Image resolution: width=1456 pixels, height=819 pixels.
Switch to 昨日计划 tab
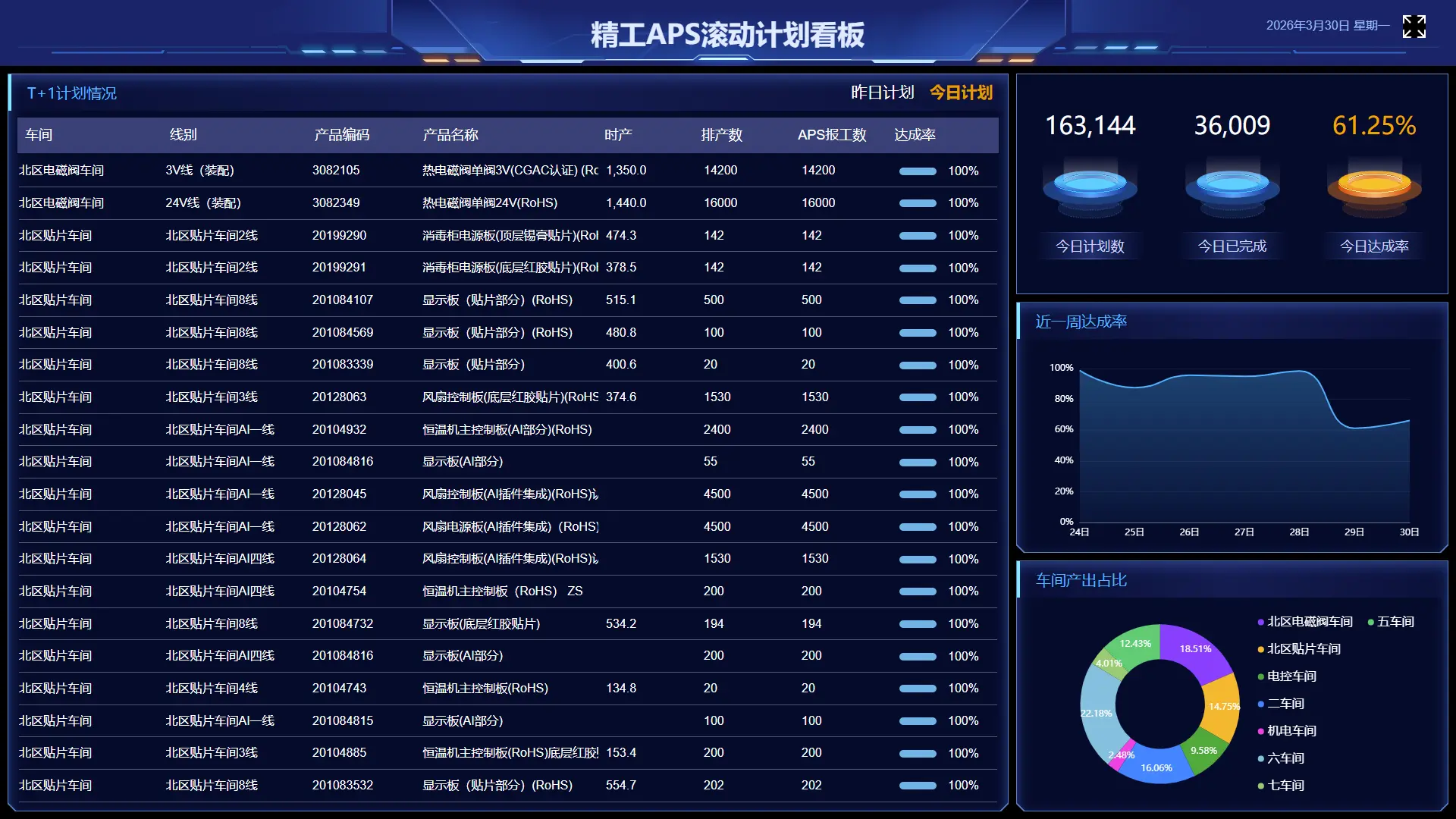point(882,93)
